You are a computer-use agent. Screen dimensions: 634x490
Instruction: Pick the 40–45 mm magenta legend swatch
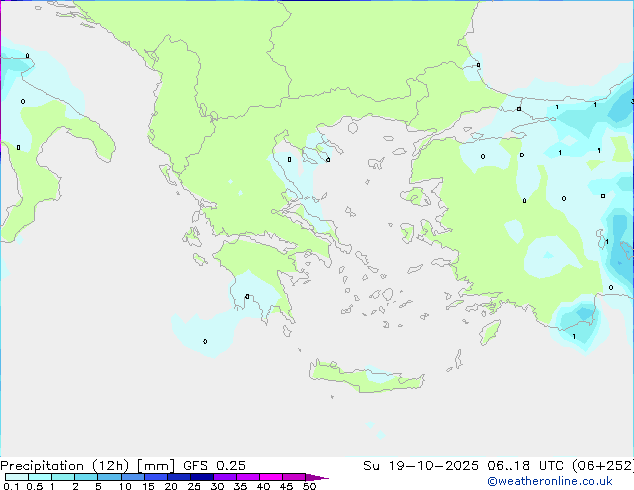point(271,477)
